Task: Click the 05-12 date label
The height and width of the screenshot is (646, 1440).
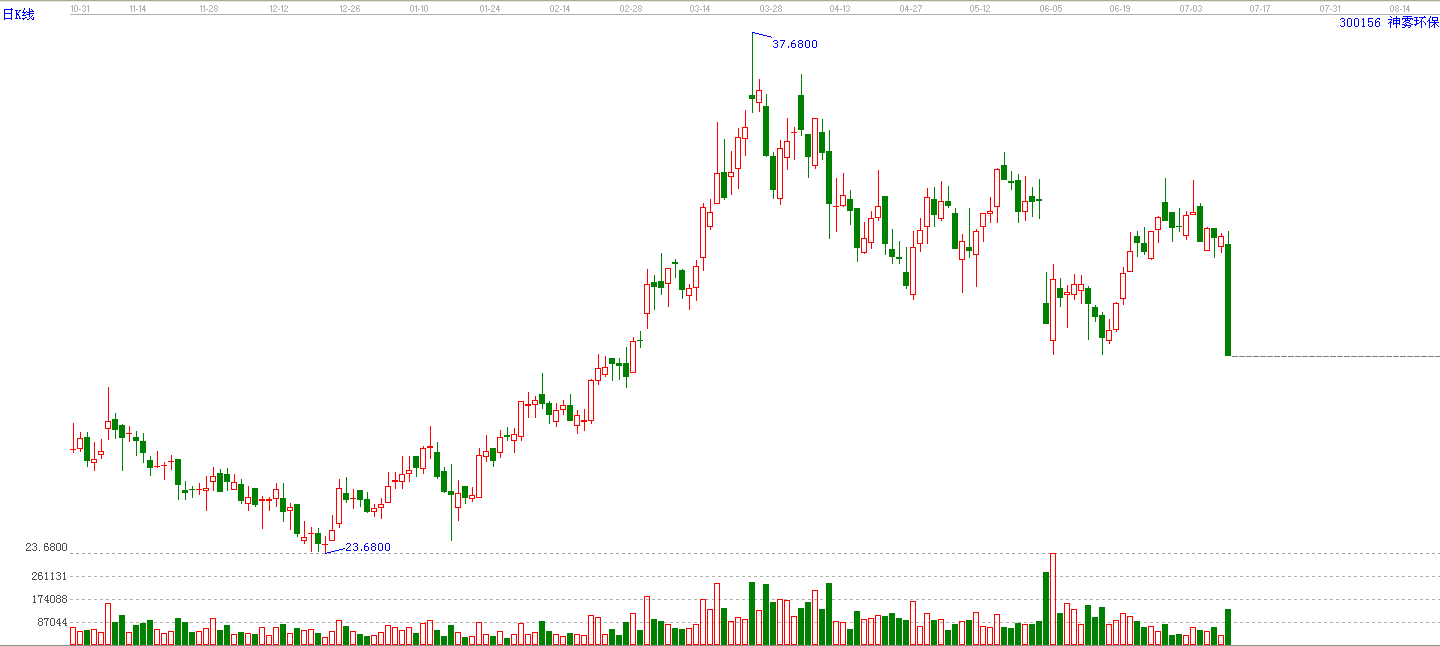Action: (x=980, y=7)
